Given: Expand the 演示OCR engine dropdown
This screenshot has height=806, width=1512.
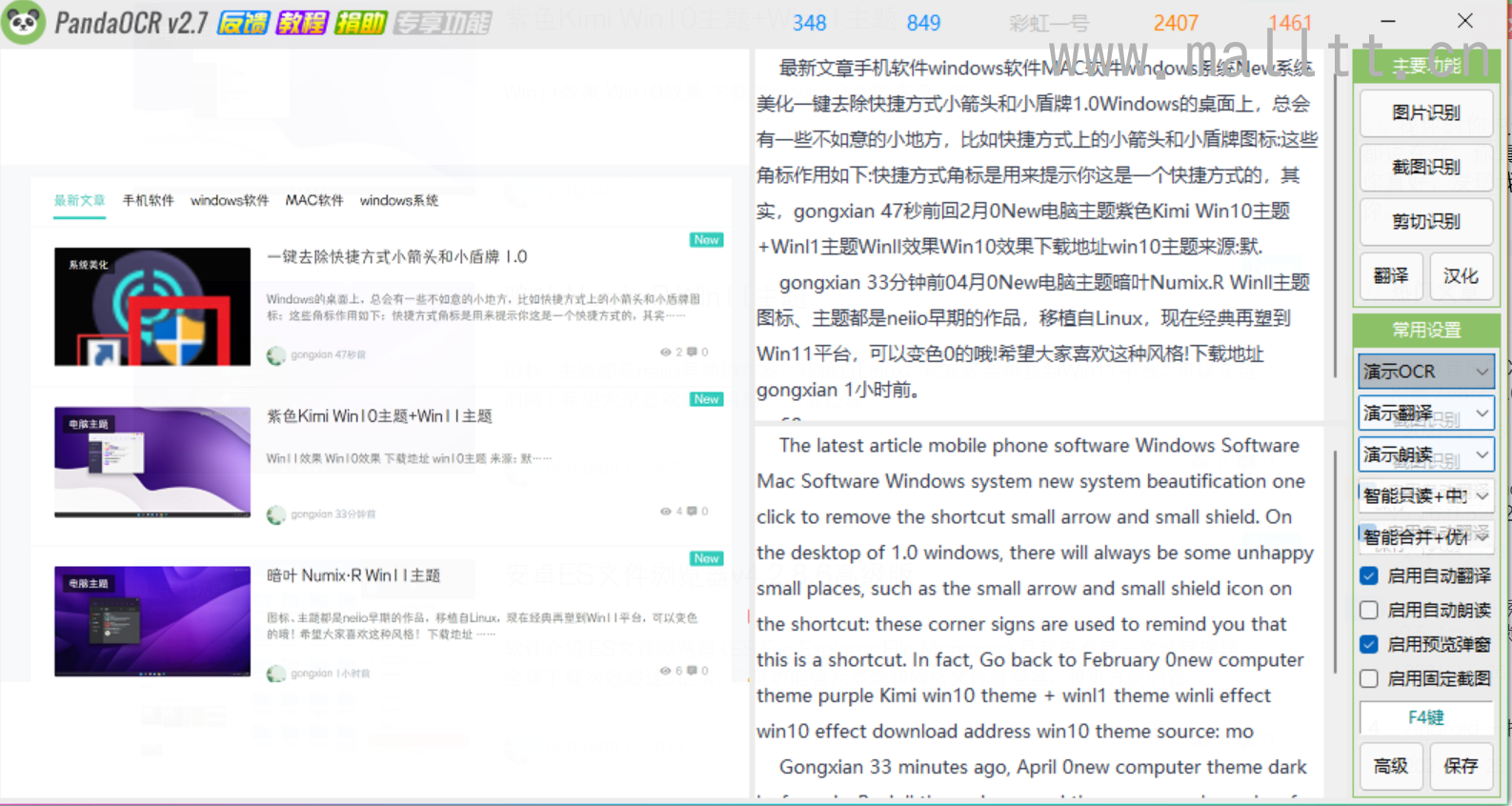Looking at the screenshot, I should tap(1425, 372).
